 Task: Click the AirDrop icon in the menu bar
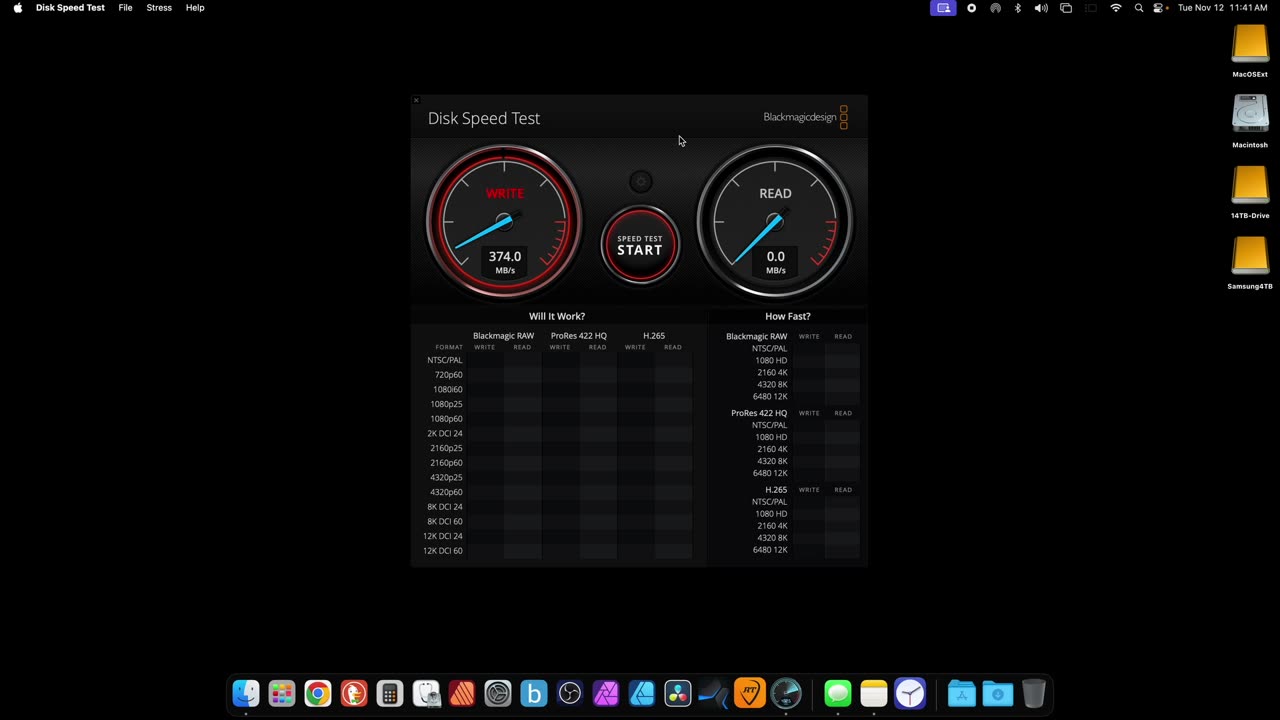[x=995, y=7]
